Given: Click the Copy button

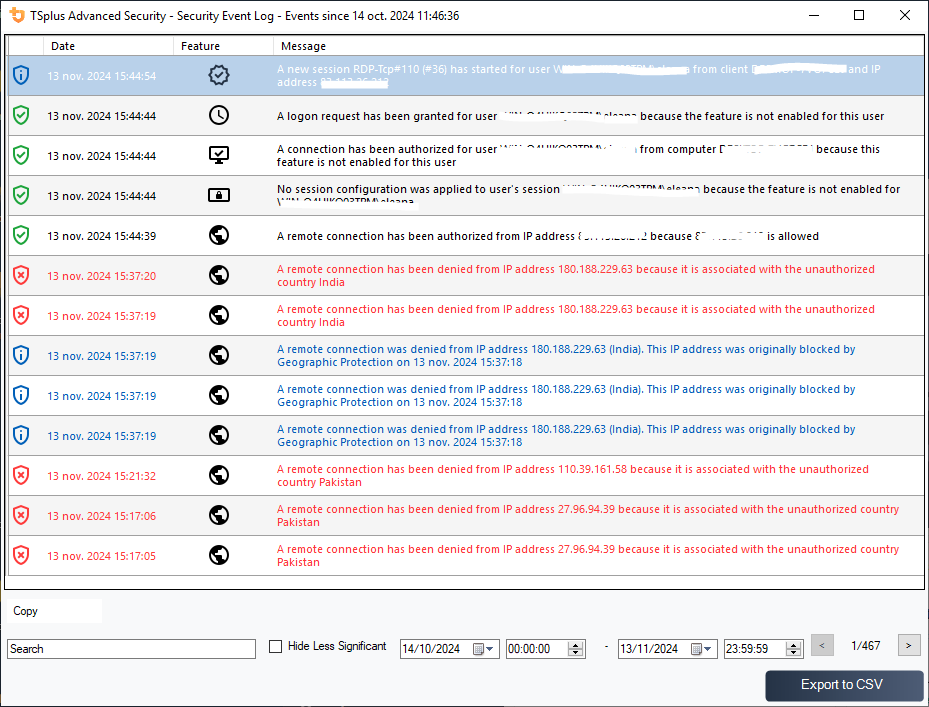Looking at the screenshot, I should (26, 611).
